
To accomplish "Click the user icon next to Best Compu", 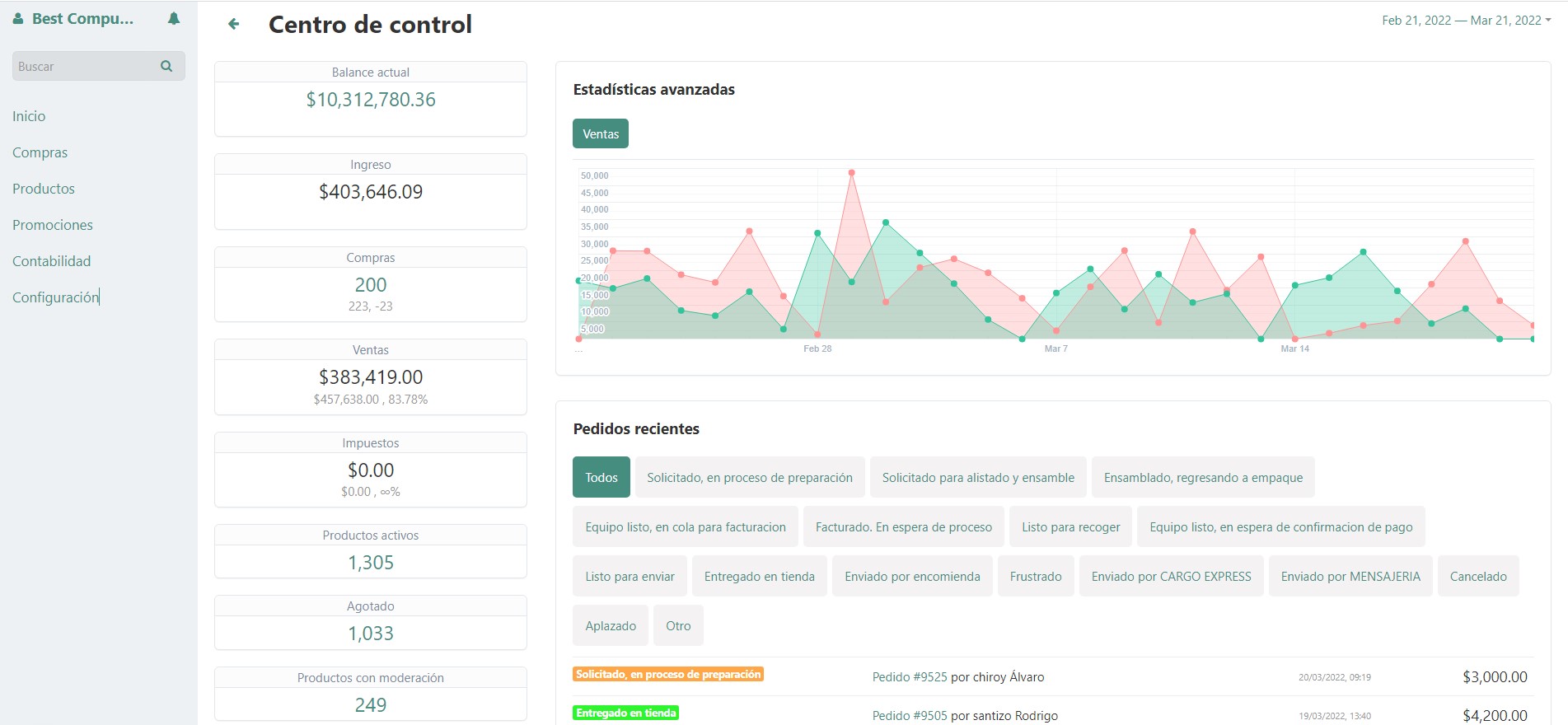I will coord(18,19).
